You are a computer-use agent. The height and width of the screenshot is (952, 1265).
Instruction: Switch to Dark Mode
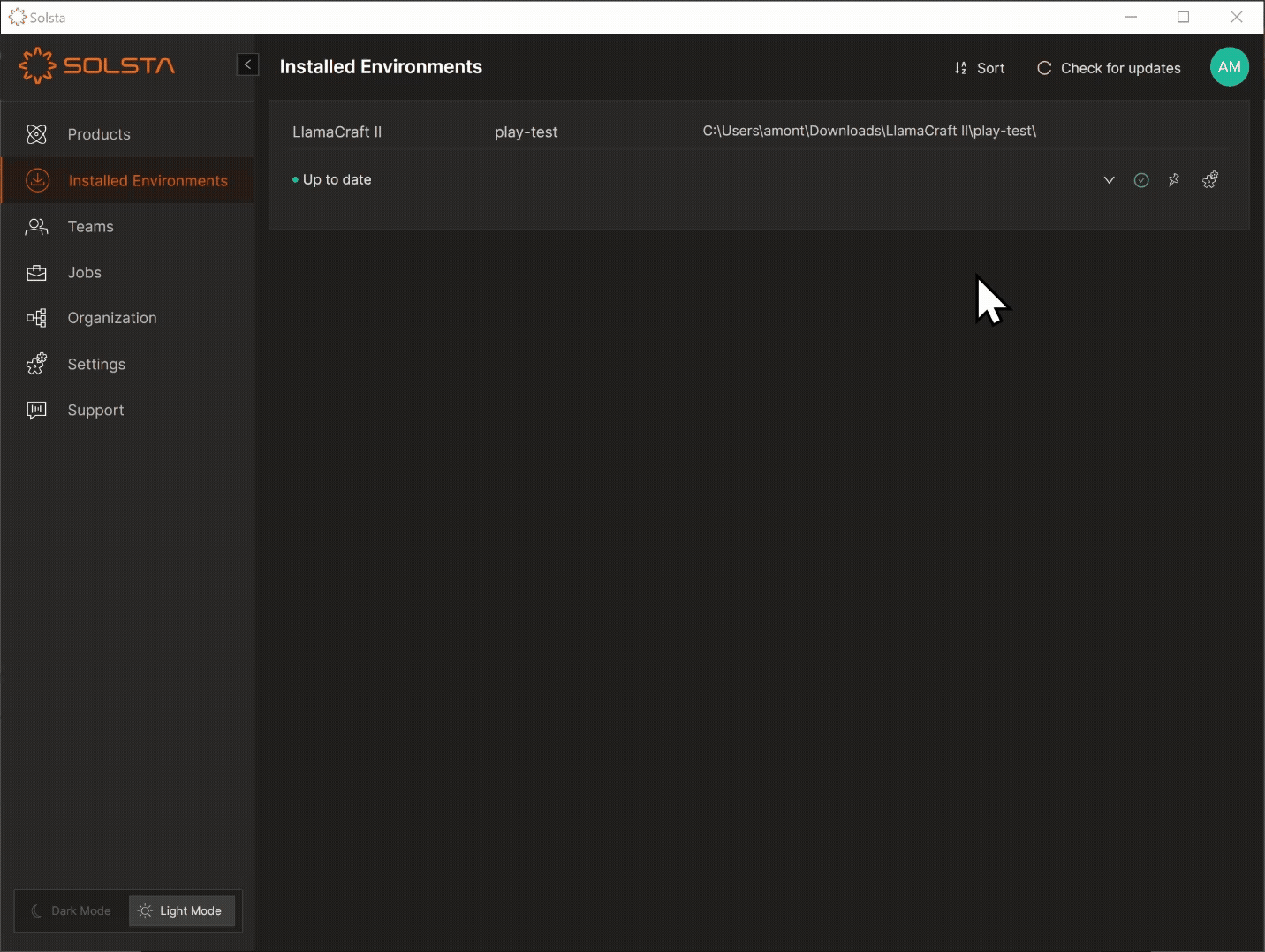click(x=72, y=910)
